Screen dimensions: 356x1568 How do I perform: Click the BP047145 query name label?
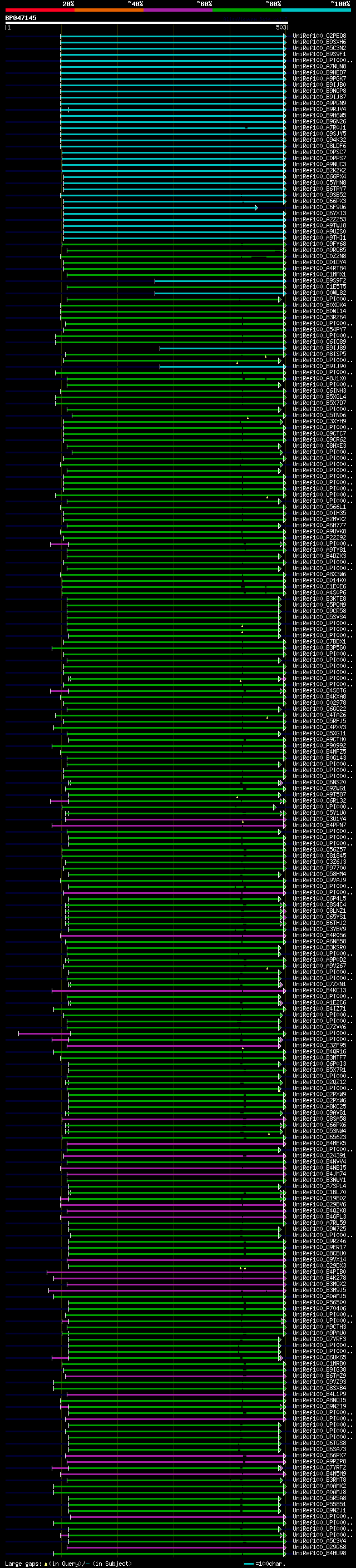21,18
